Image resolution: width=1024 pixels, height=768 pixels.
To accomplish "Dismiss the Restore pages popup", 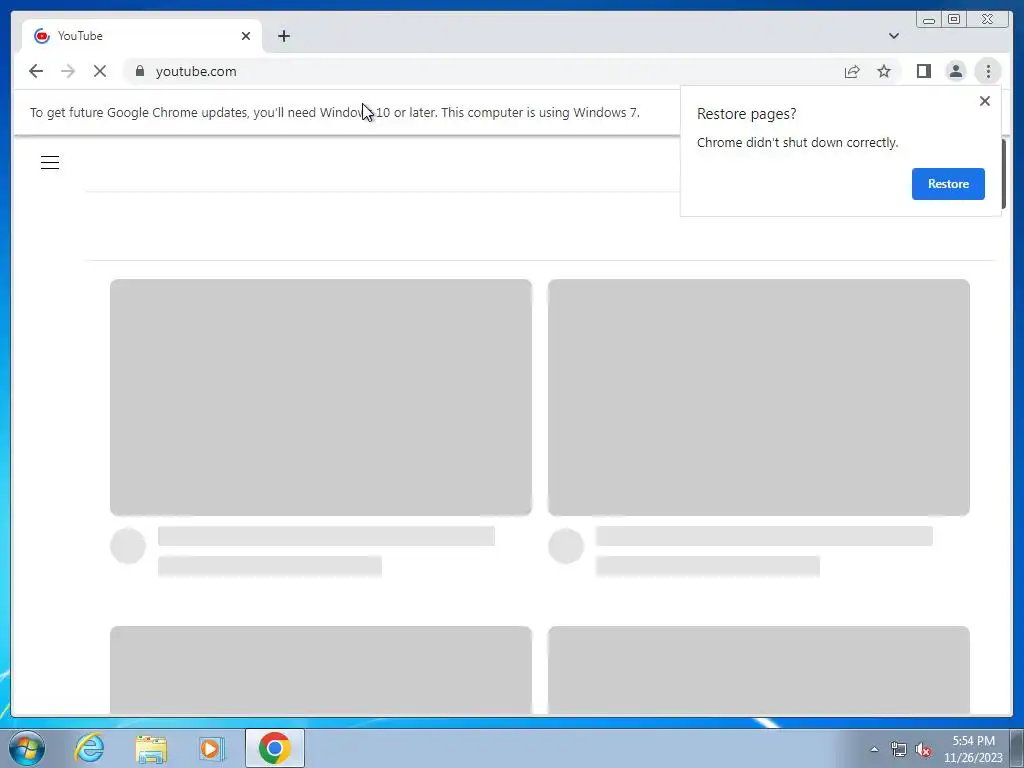I will pos(984,101).
